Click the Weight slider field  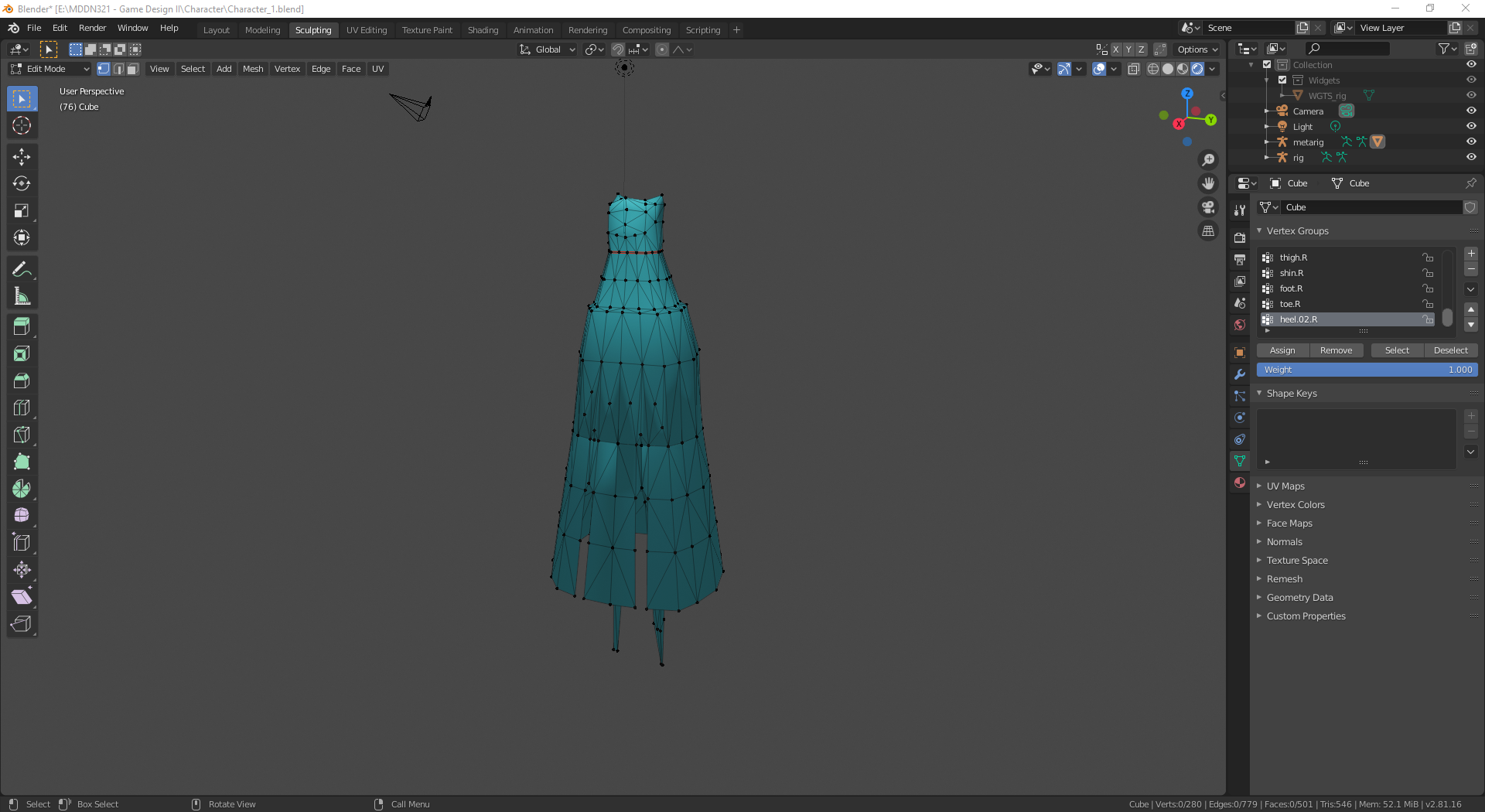coord(1367,370)
